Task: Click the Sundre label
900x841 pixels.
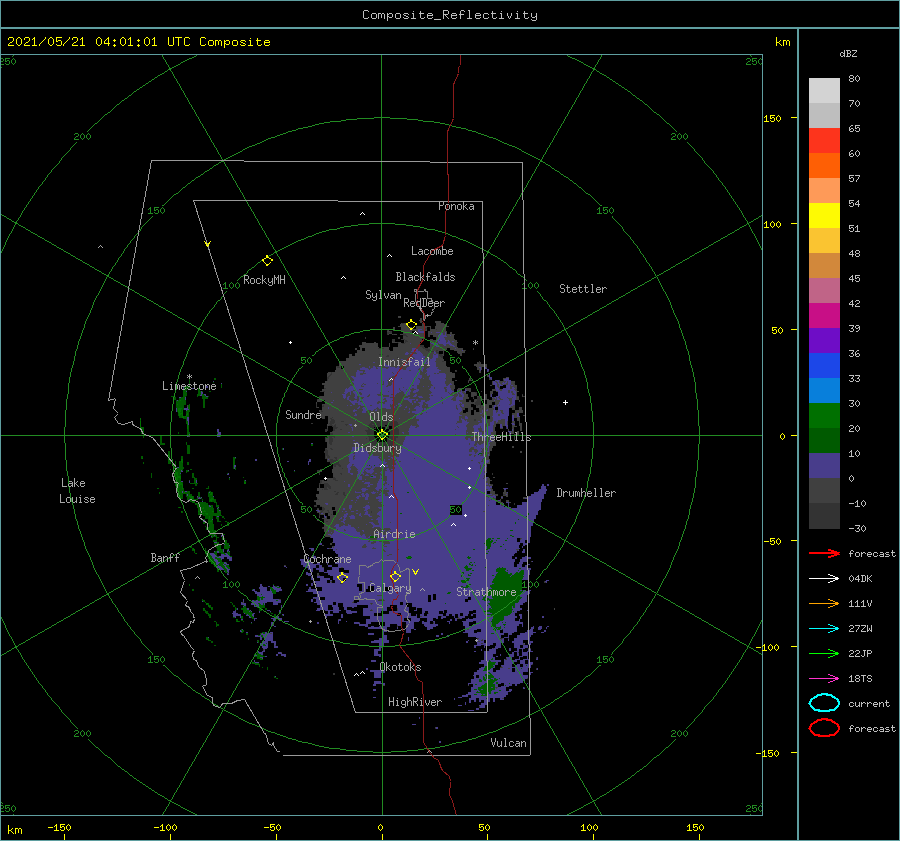Action: (303, 414)
